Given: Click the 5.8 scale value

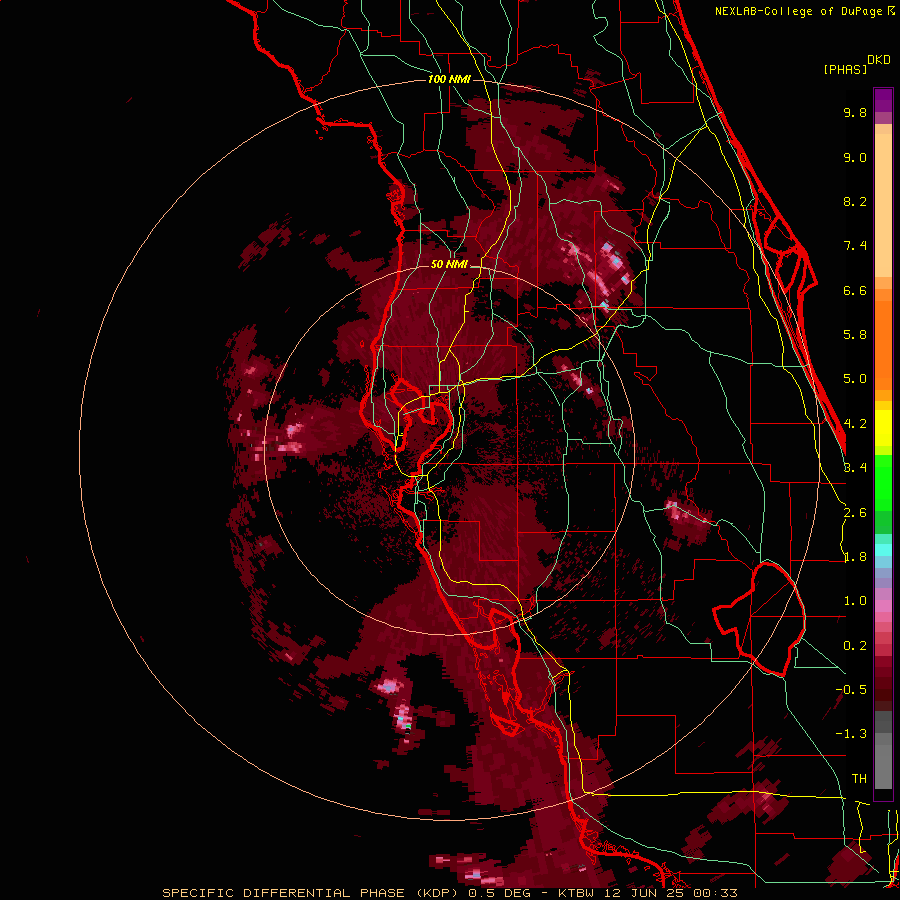Looking at the screenshot, I should (855, 335).
